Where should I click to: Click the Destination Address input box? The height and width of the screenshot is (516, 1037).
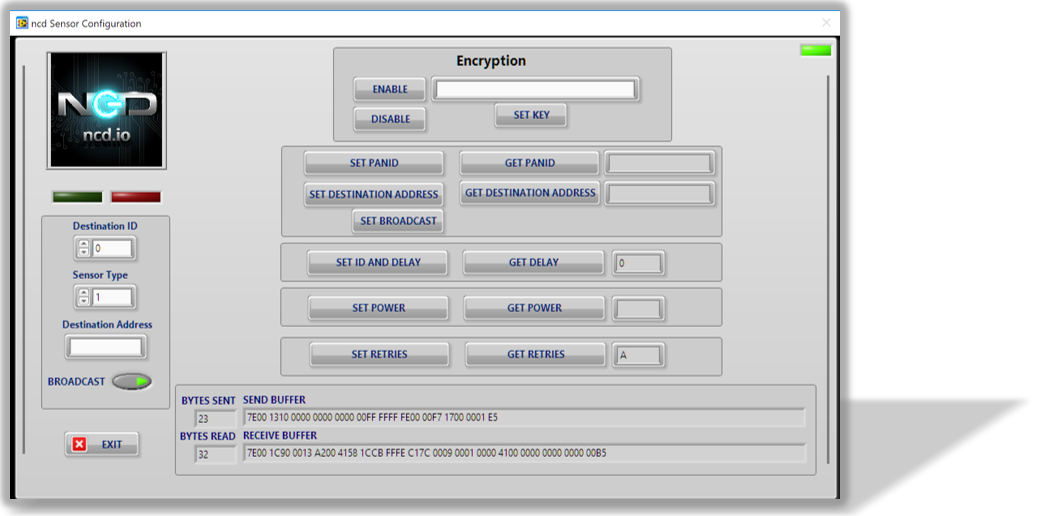pyautogui.click(x=106, y=347)
